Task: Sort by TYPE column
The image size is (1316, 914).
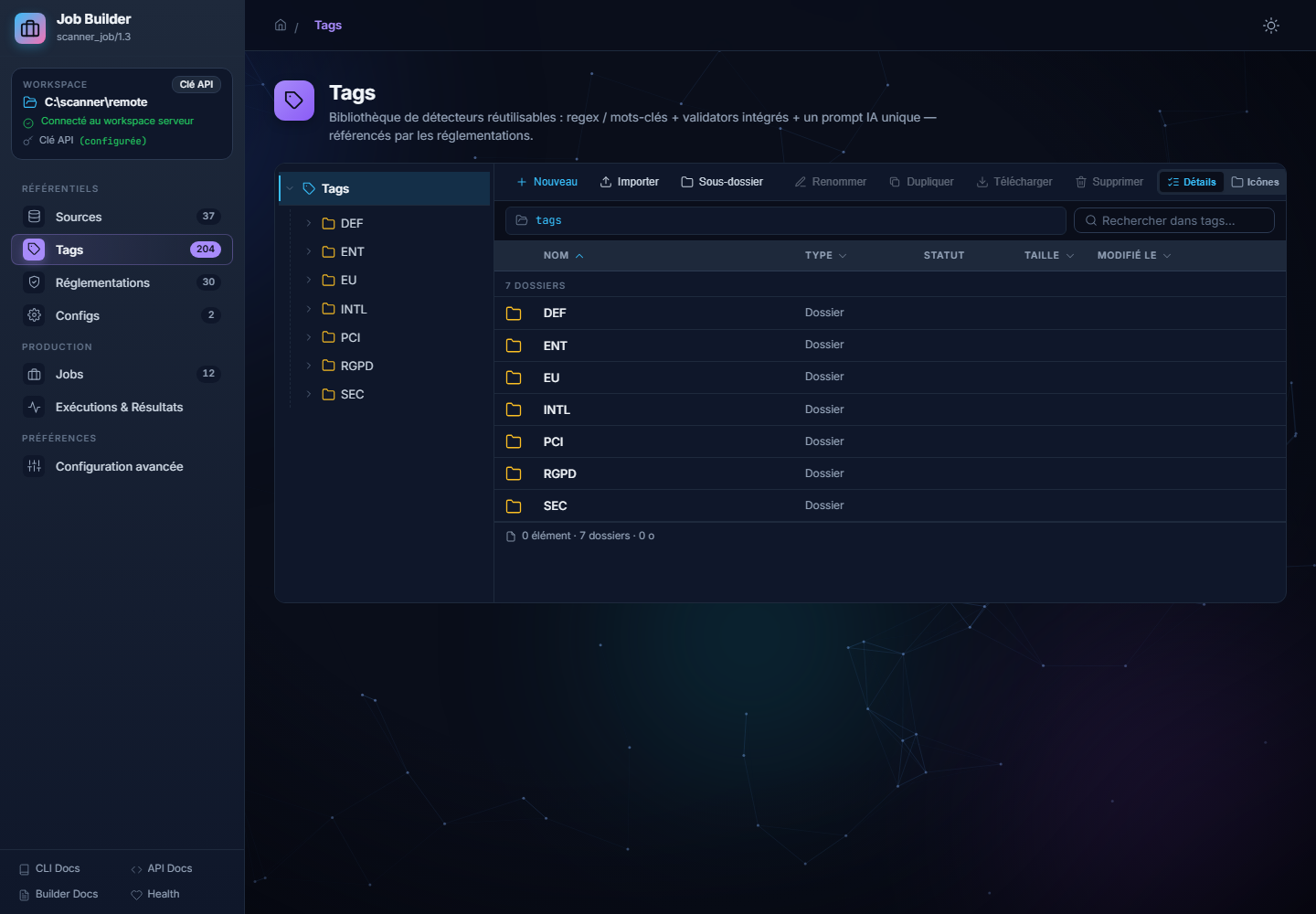Action: [825, 255]
